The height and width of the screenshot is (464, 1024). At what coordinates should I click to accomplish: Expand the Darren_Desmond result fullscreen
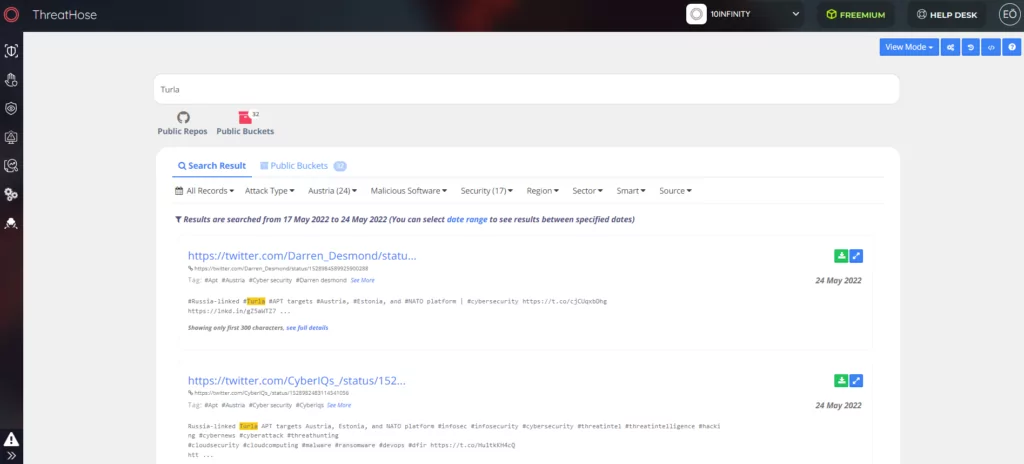click(856, 256)
